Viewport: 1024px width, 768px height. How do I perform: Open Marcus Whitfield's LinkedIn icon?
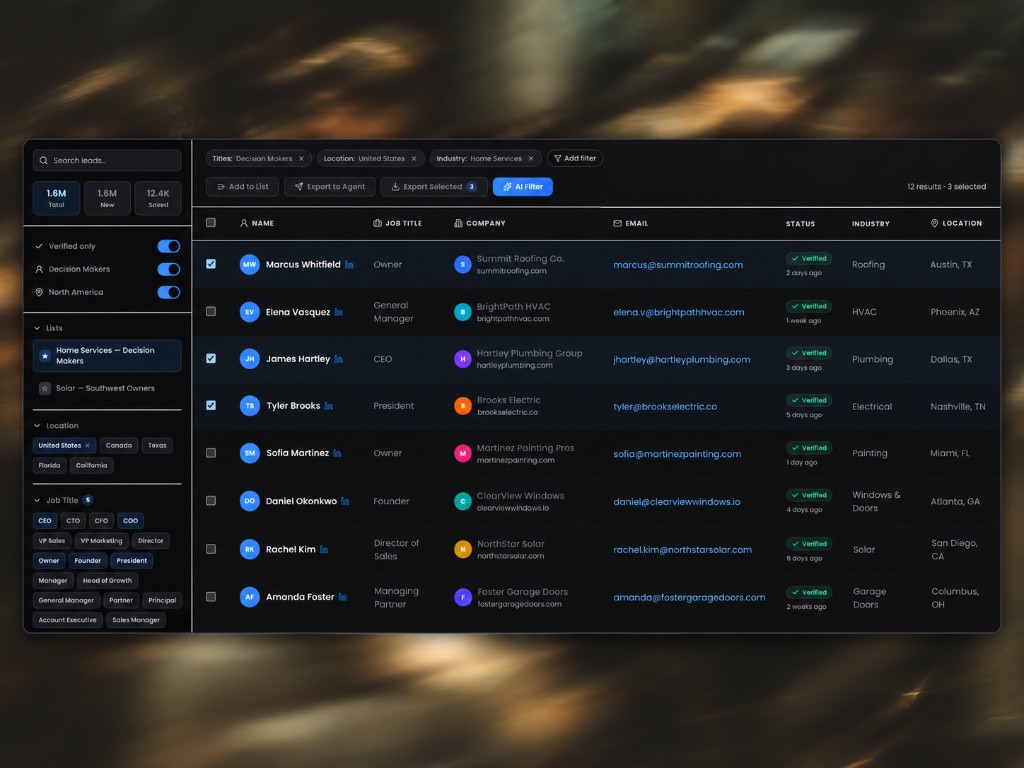[349, 264]
